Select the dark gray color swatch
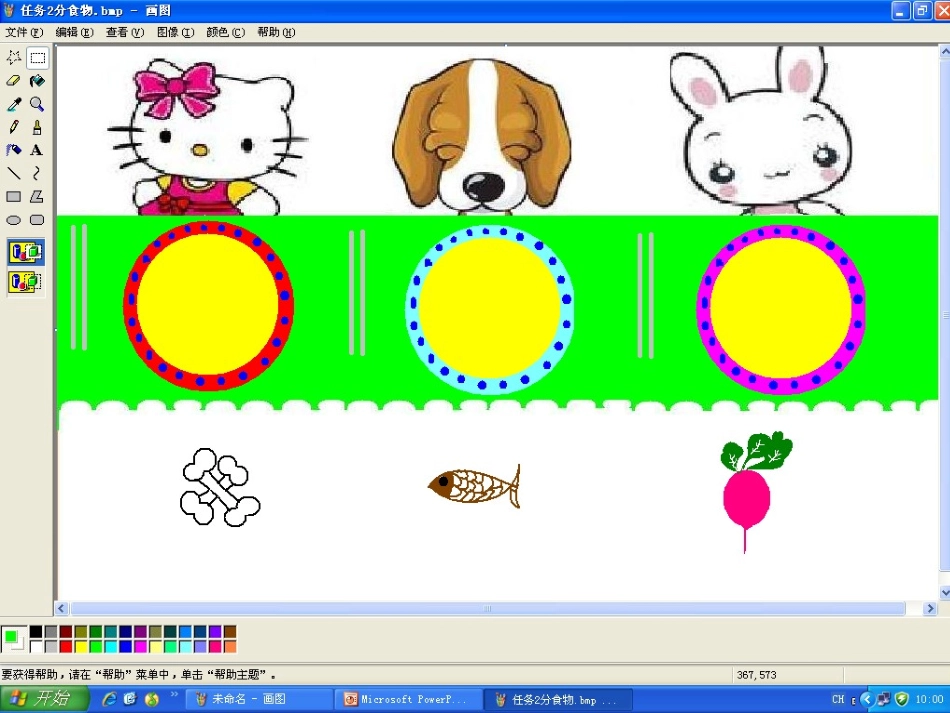 pyautogui.click(x=51, y=632)
